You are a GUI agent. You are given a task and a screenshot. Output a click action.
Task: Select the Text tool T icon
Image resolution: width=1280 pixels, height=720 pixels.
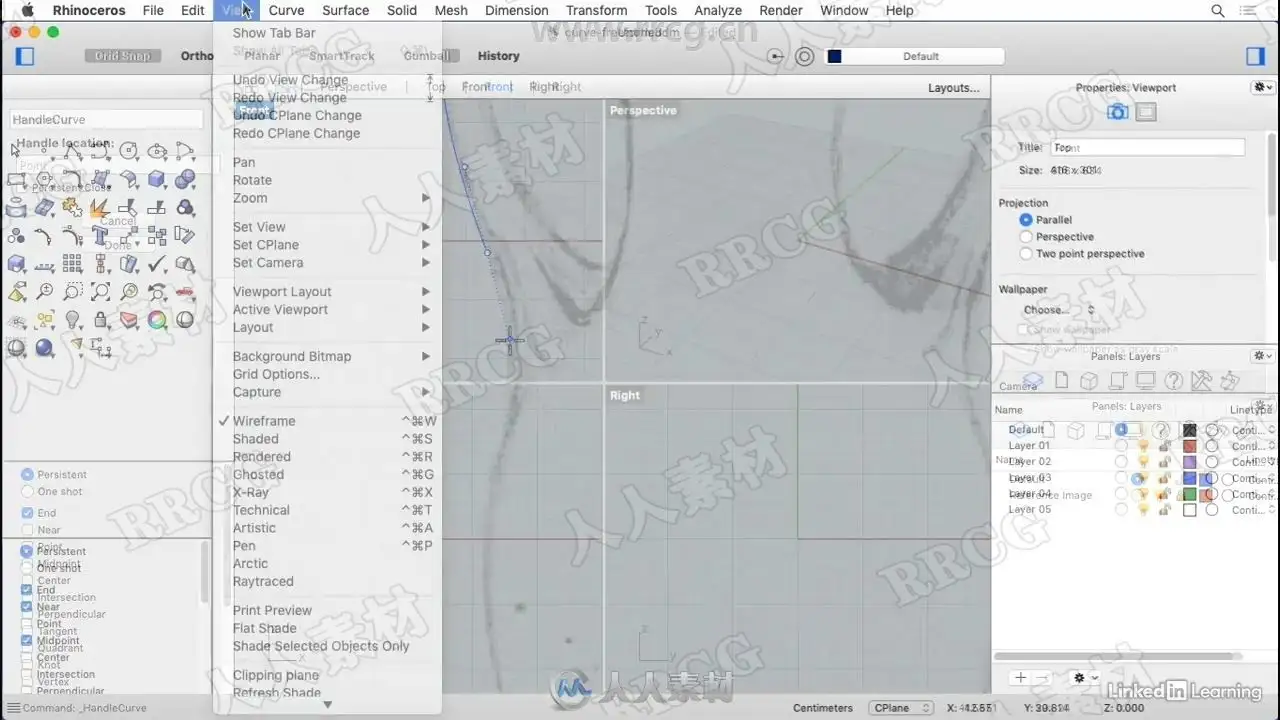(100, 236)
